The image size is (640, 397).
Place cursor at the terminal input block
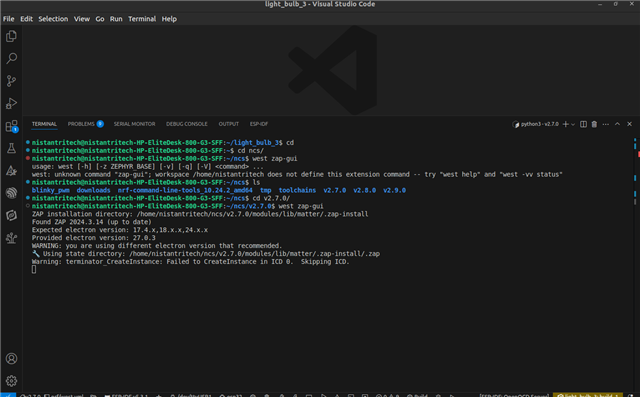[34, 269]
